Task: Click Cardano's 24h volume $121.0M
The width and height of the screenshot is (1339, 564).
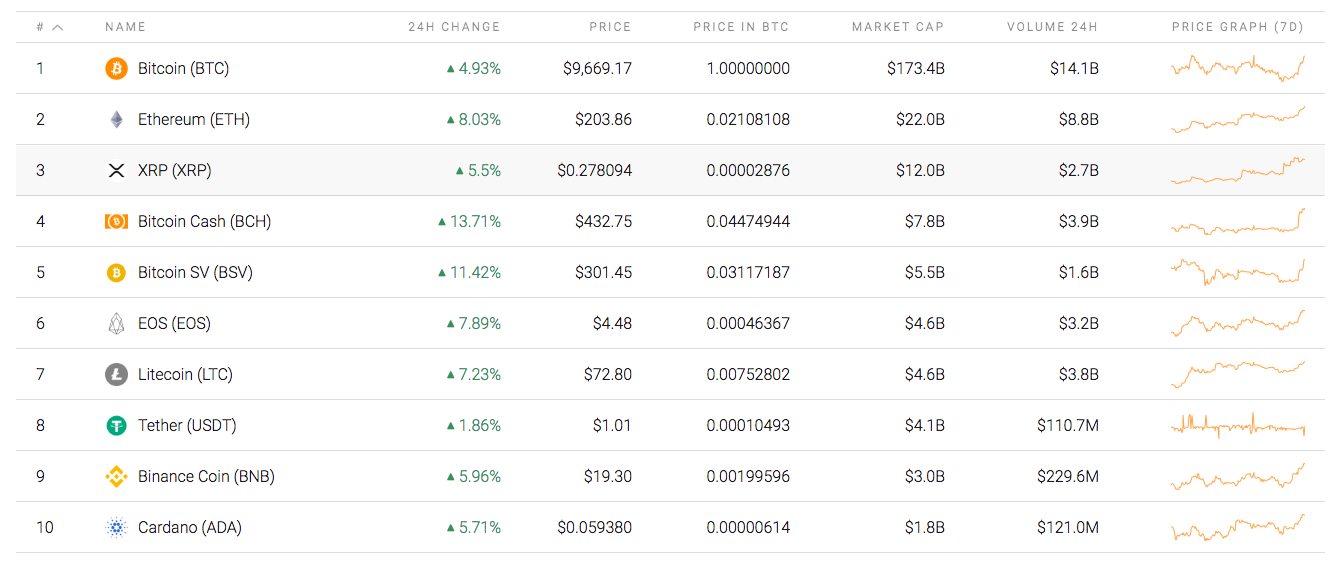Action: point(1068,527)
